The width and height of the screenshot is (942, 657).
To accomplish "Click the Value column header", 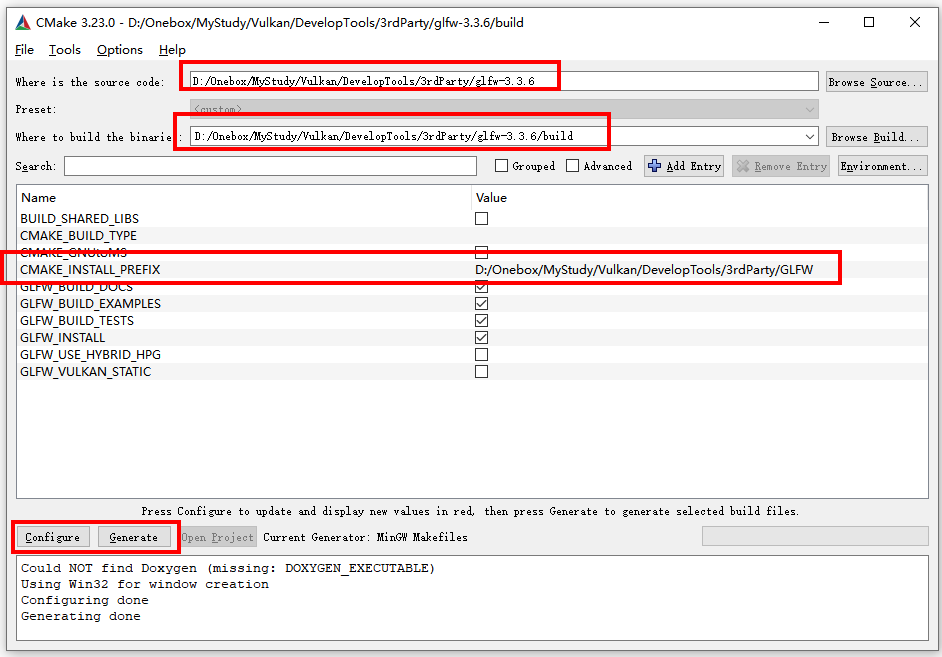I will pos(491,198).
